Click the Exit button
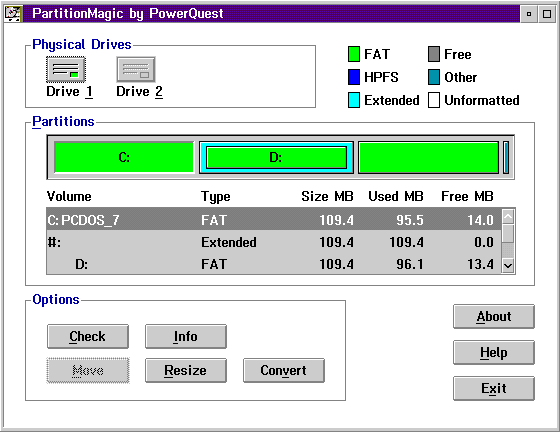Screen dimensions: 560x432 tap(494, 388)
